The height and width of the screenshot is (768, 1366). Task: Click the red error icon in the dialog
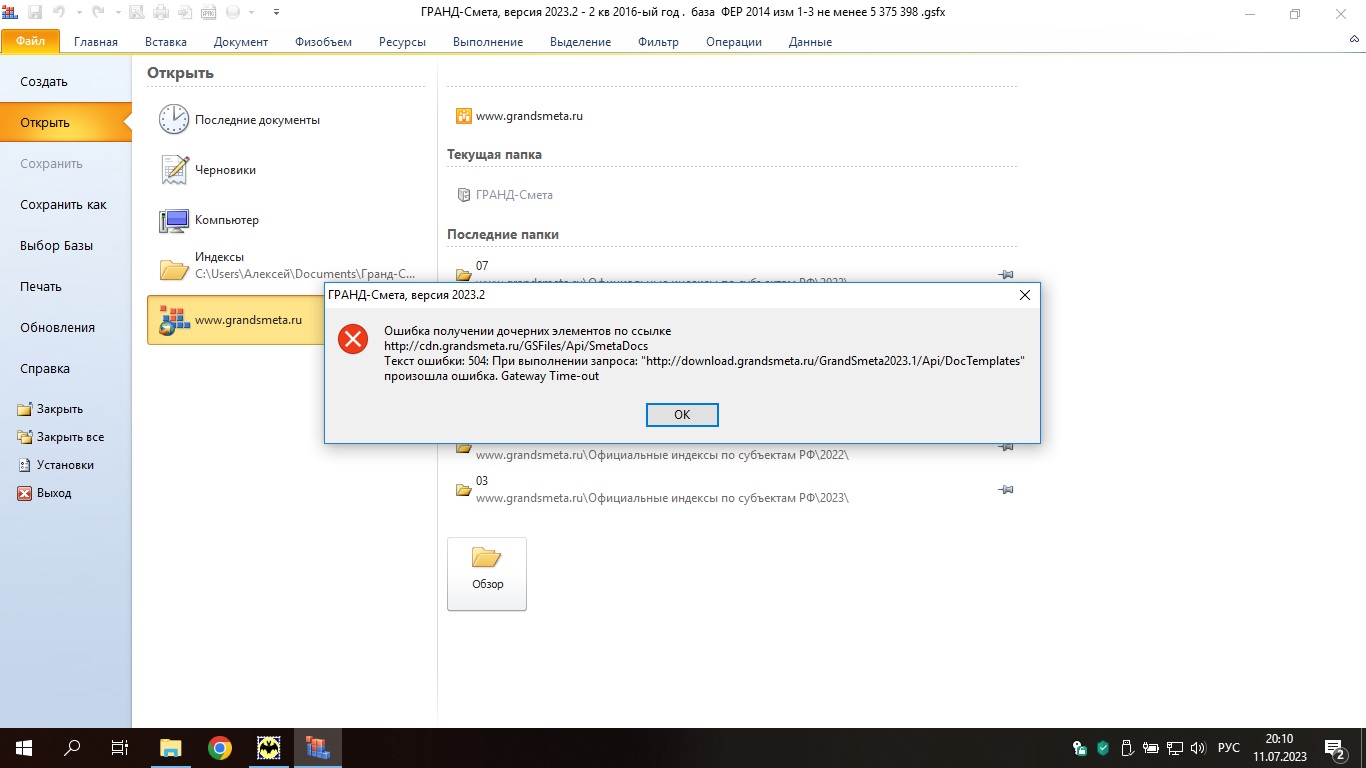(x=352, y=339)
